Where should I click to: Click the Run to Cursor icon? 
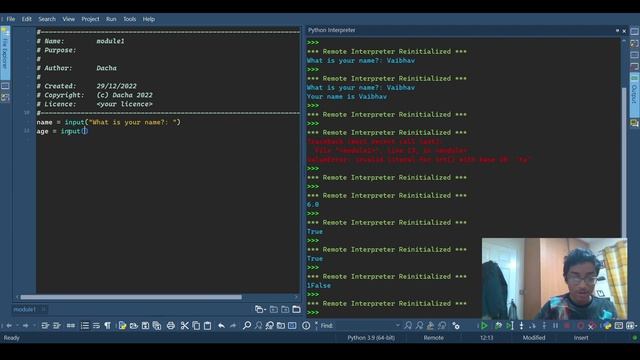click(509, 326)
